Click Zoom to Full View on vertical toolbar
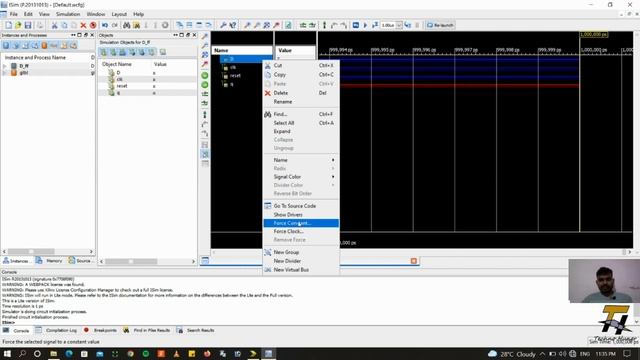This screenshot has width=640, height=360. click(x=205, y=55)
